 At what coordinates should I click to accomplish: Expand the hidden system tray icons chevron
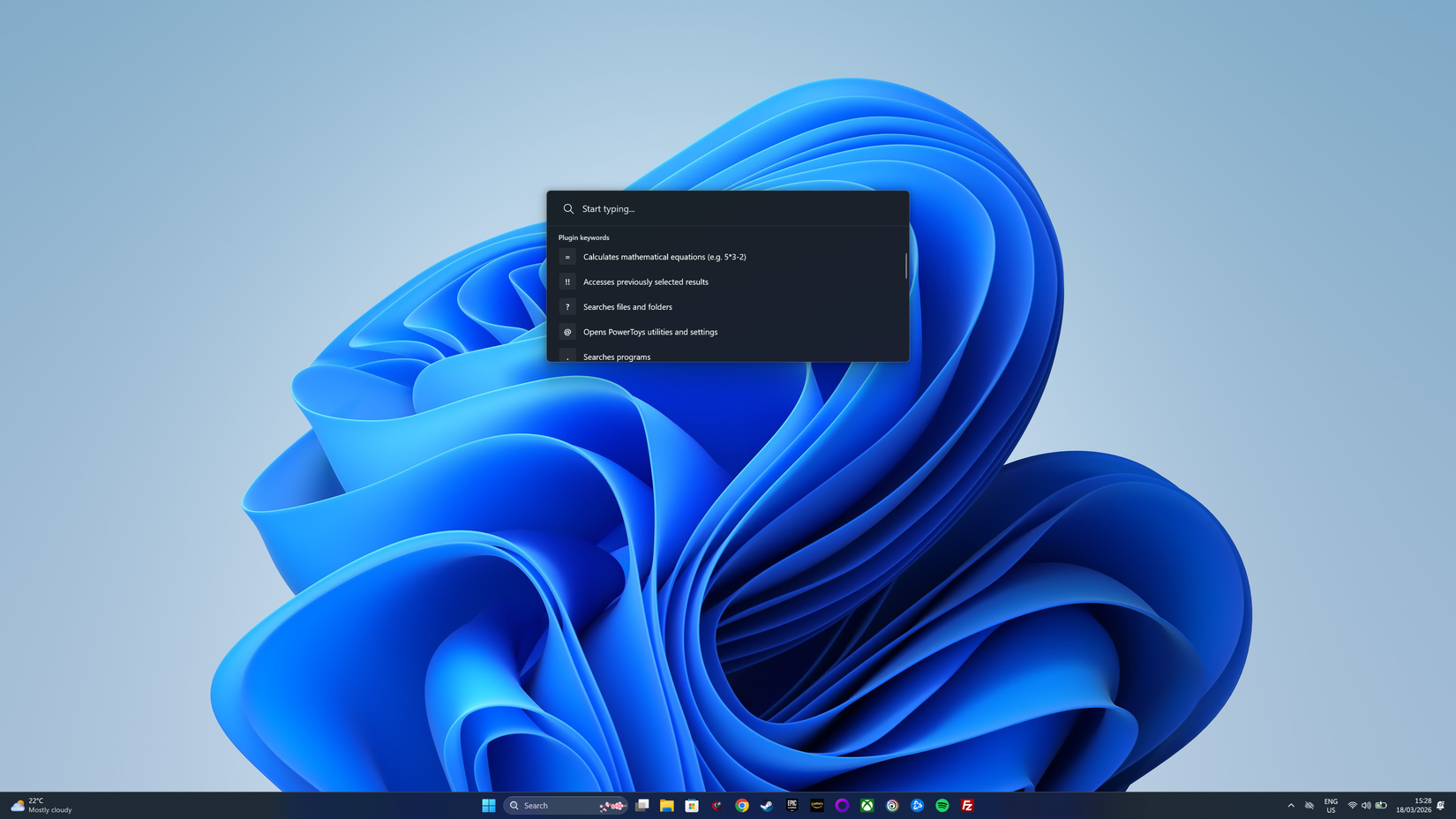tap(1291, 805)
